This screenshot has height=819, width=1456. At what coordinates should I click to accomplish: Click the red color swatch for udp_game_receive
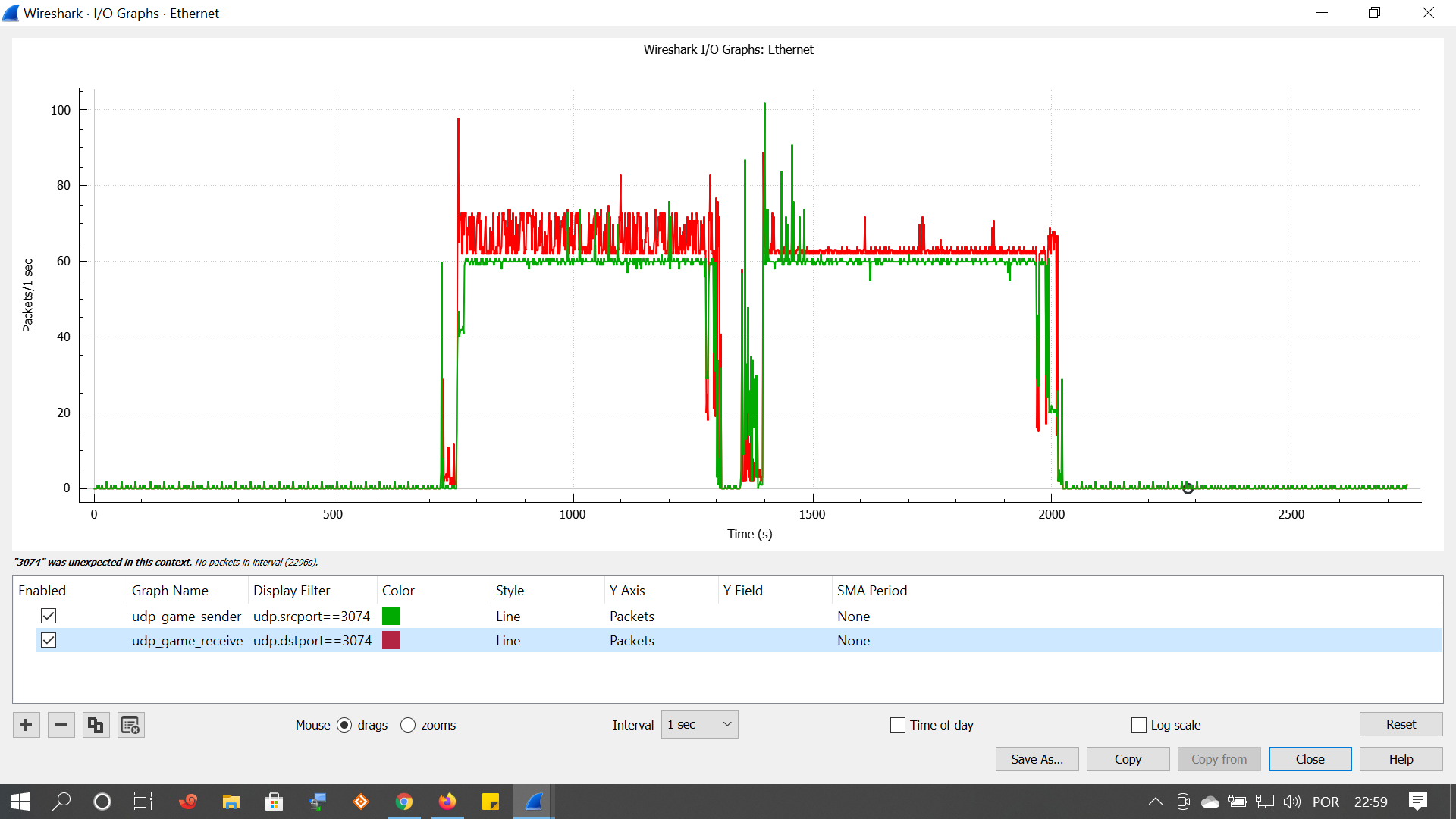(391, 640)
